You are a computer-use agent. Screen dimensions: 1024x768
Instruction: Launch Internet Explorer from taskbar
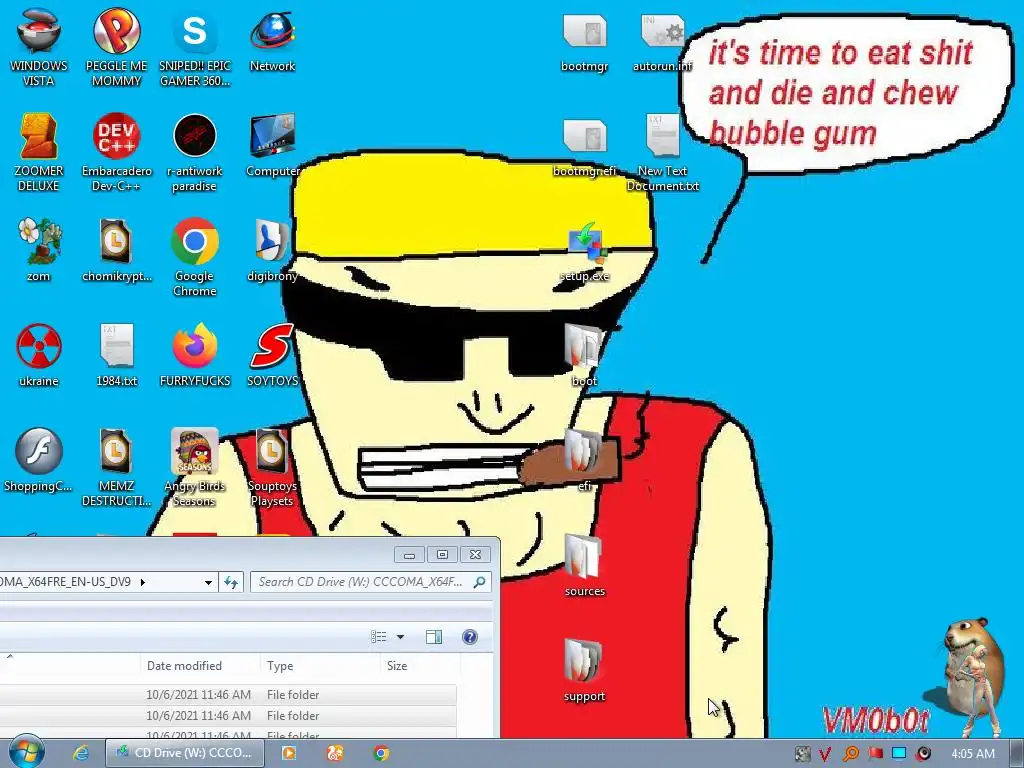coord(80,753)
